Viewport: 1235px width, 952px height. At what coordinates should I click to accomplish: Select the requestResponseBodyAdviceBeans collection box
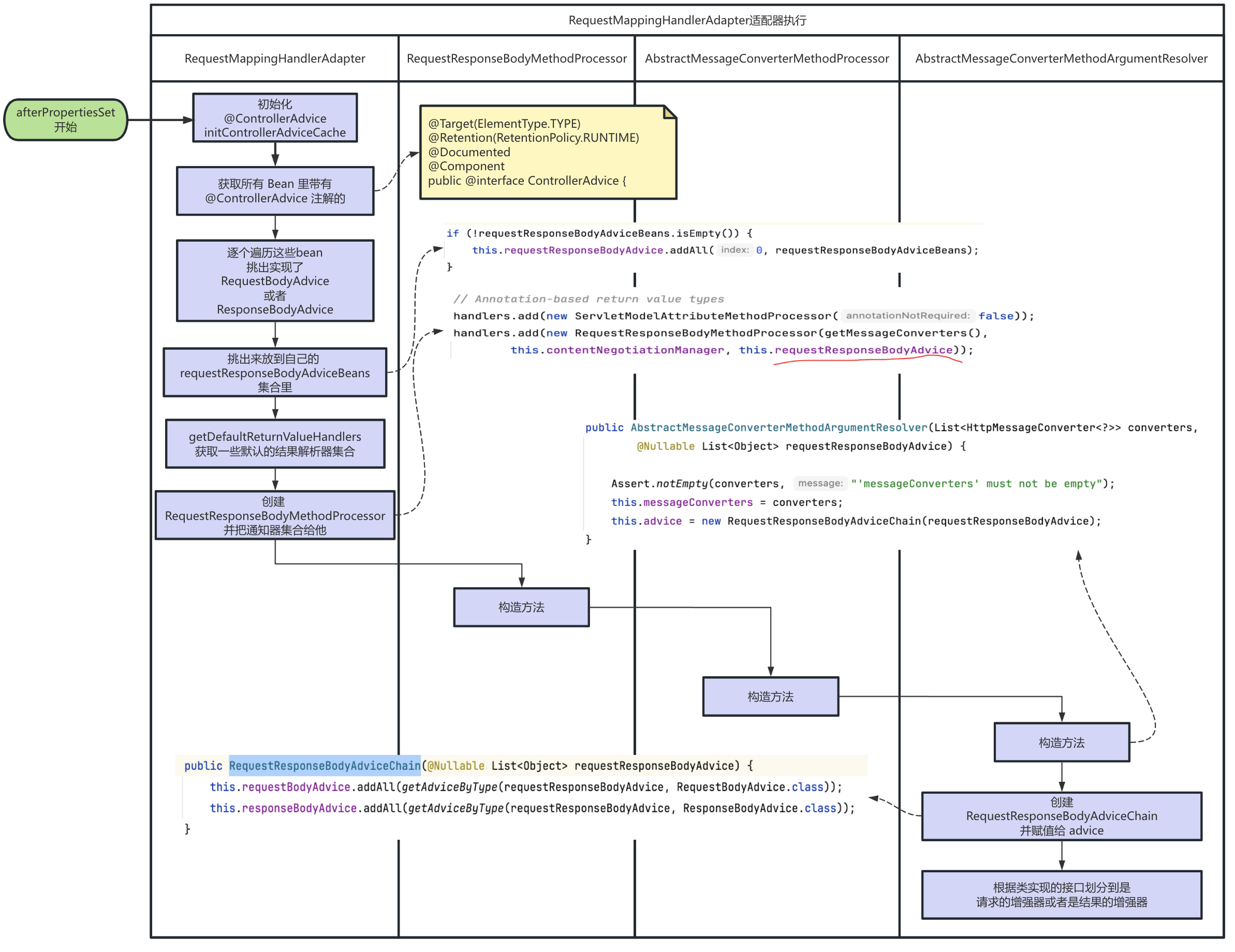275,373
